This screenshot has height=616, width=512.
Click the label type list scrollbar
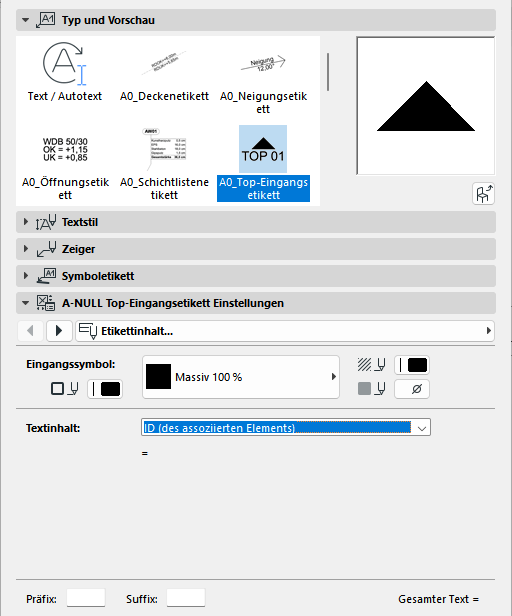pyautogui.click(x=328, y=72)
